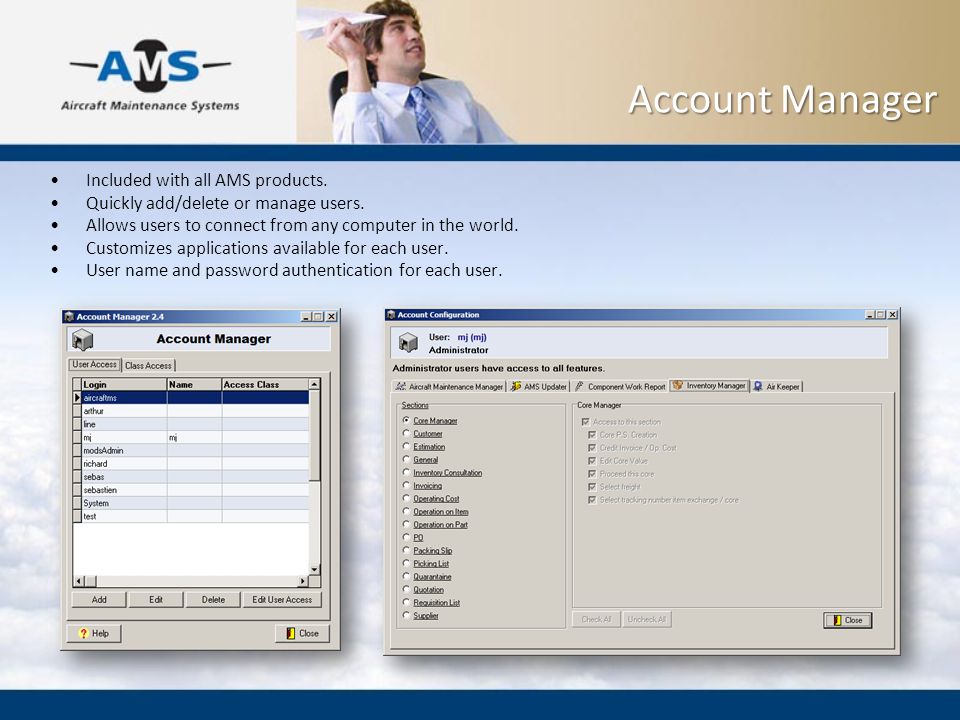Click the user list scroll down arrow

314,570
